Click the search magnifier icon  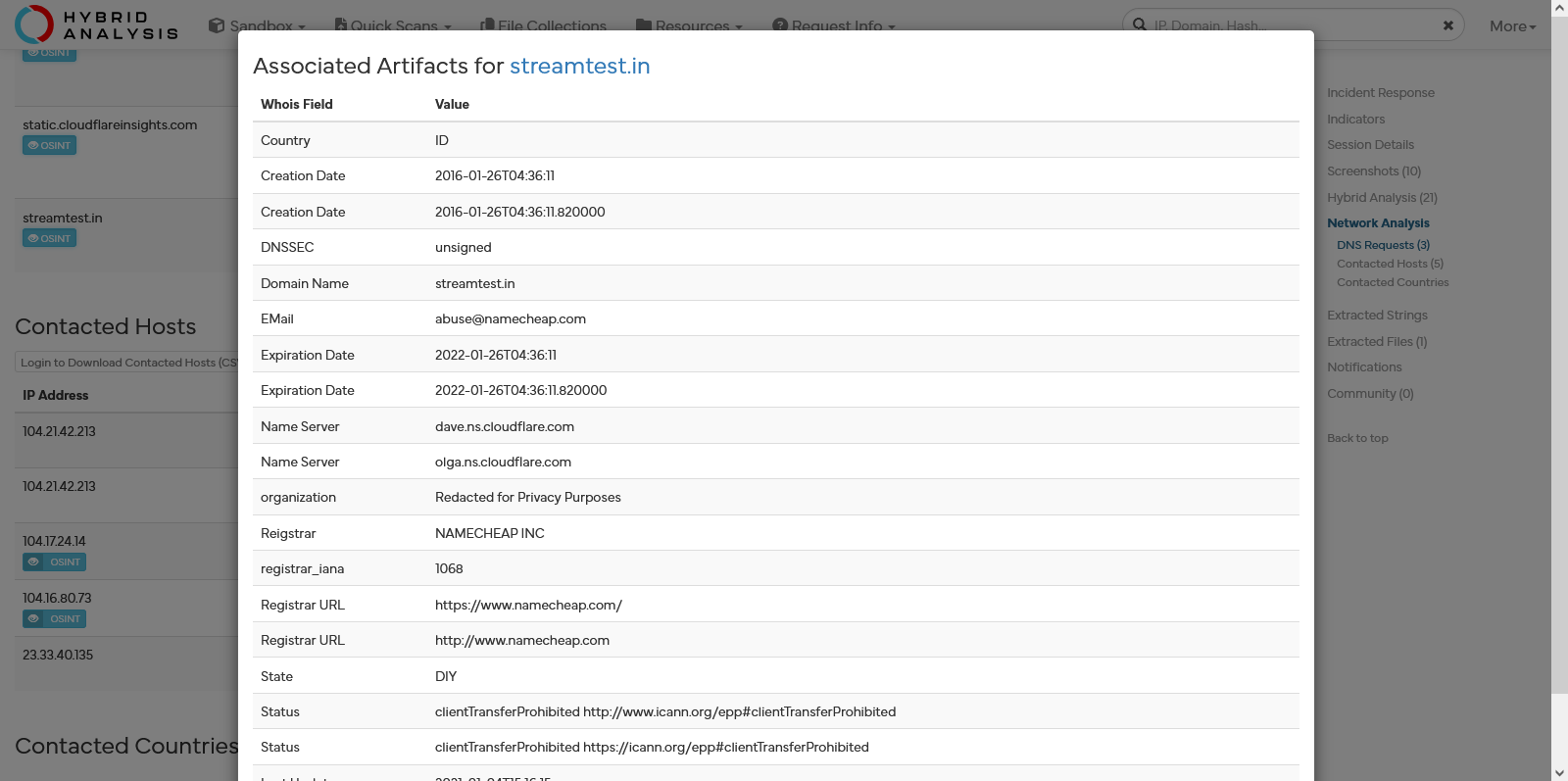point(1140,24)
